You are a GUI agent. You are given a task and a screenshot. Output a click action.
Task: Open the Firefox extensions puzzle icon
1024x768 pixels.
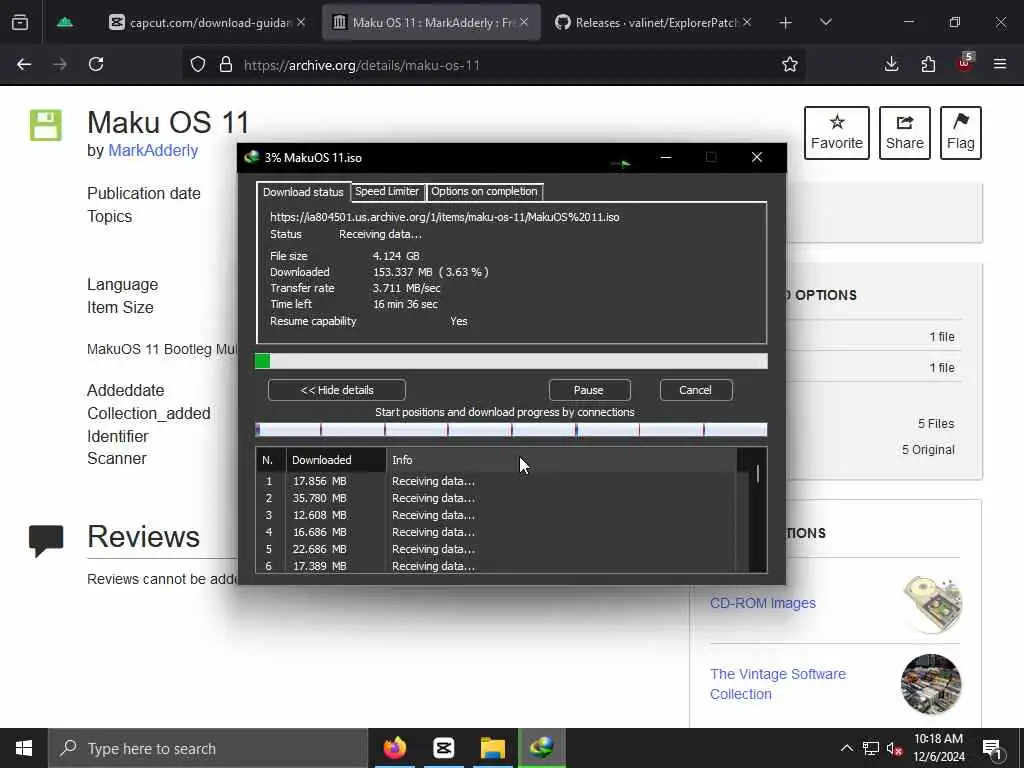(x=928, y=64)
